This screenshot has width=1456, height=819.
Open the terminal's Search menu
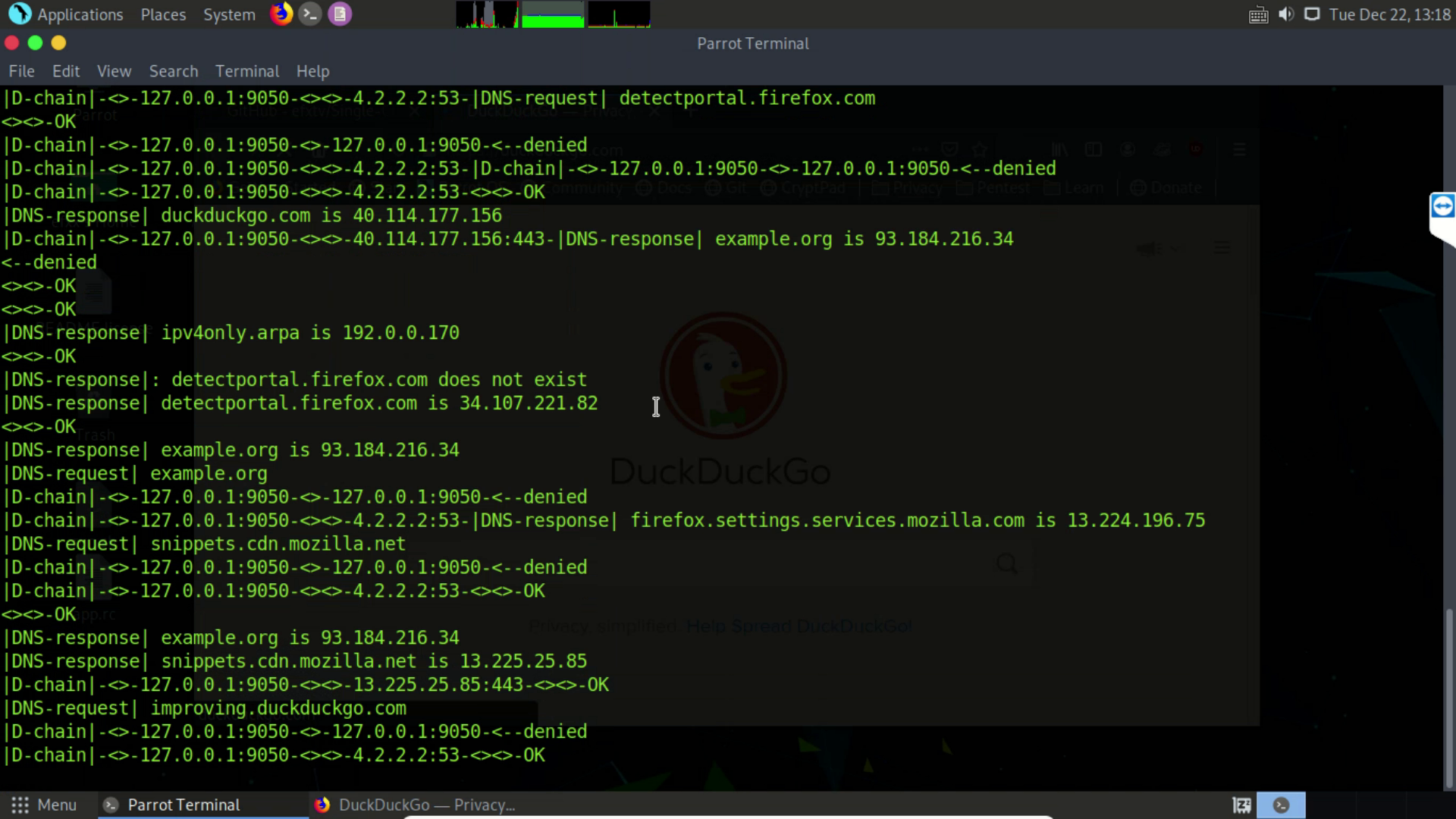coord(173,71)
